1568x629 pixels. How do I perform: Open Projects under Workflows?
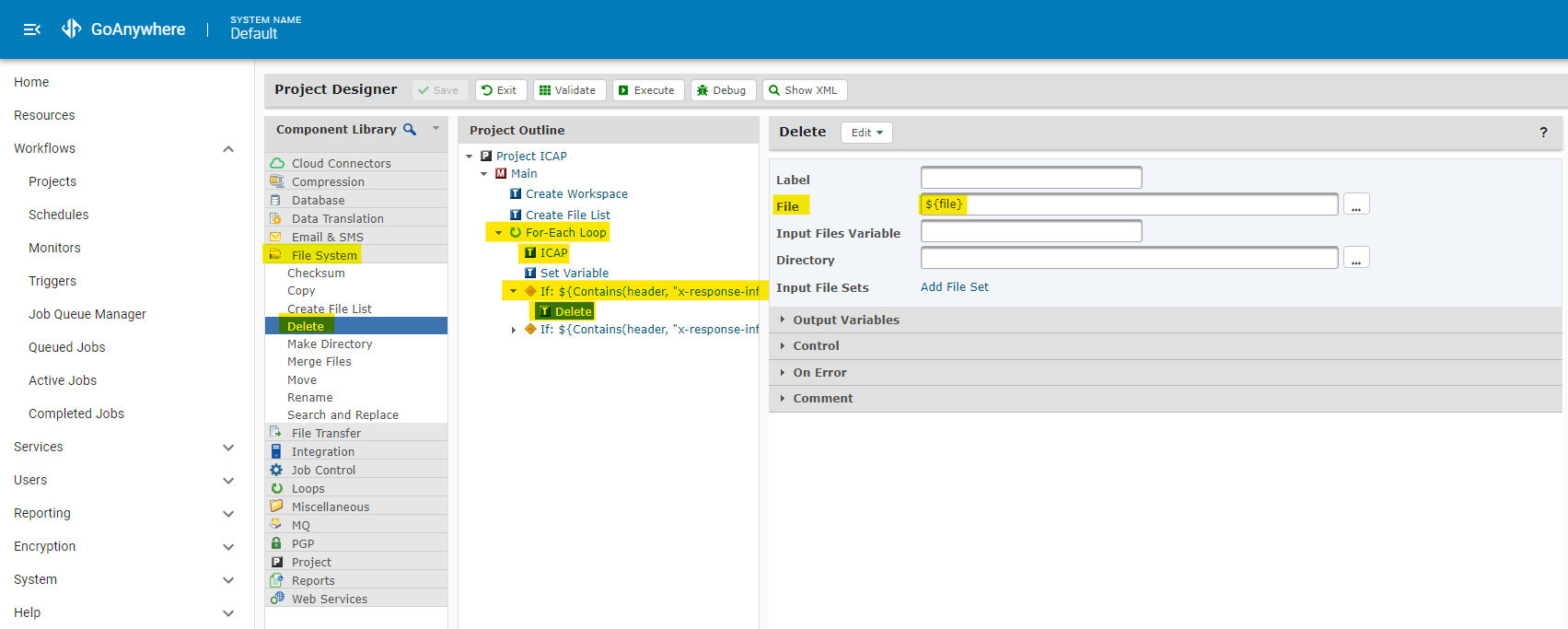click(52, 181)
